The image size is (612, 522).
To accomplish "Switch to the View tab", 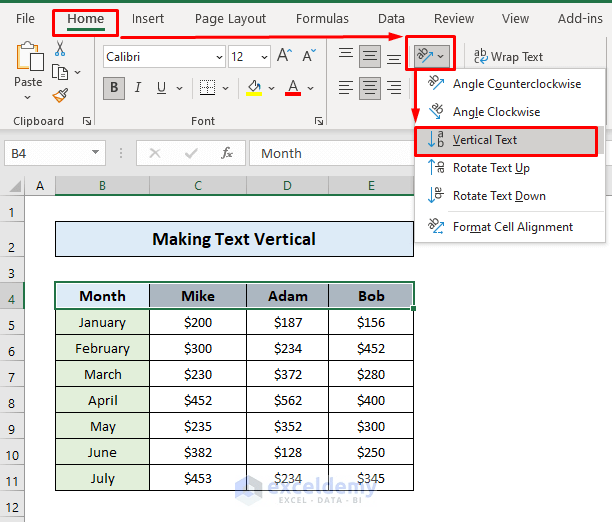I will click(x=515, y=18).
